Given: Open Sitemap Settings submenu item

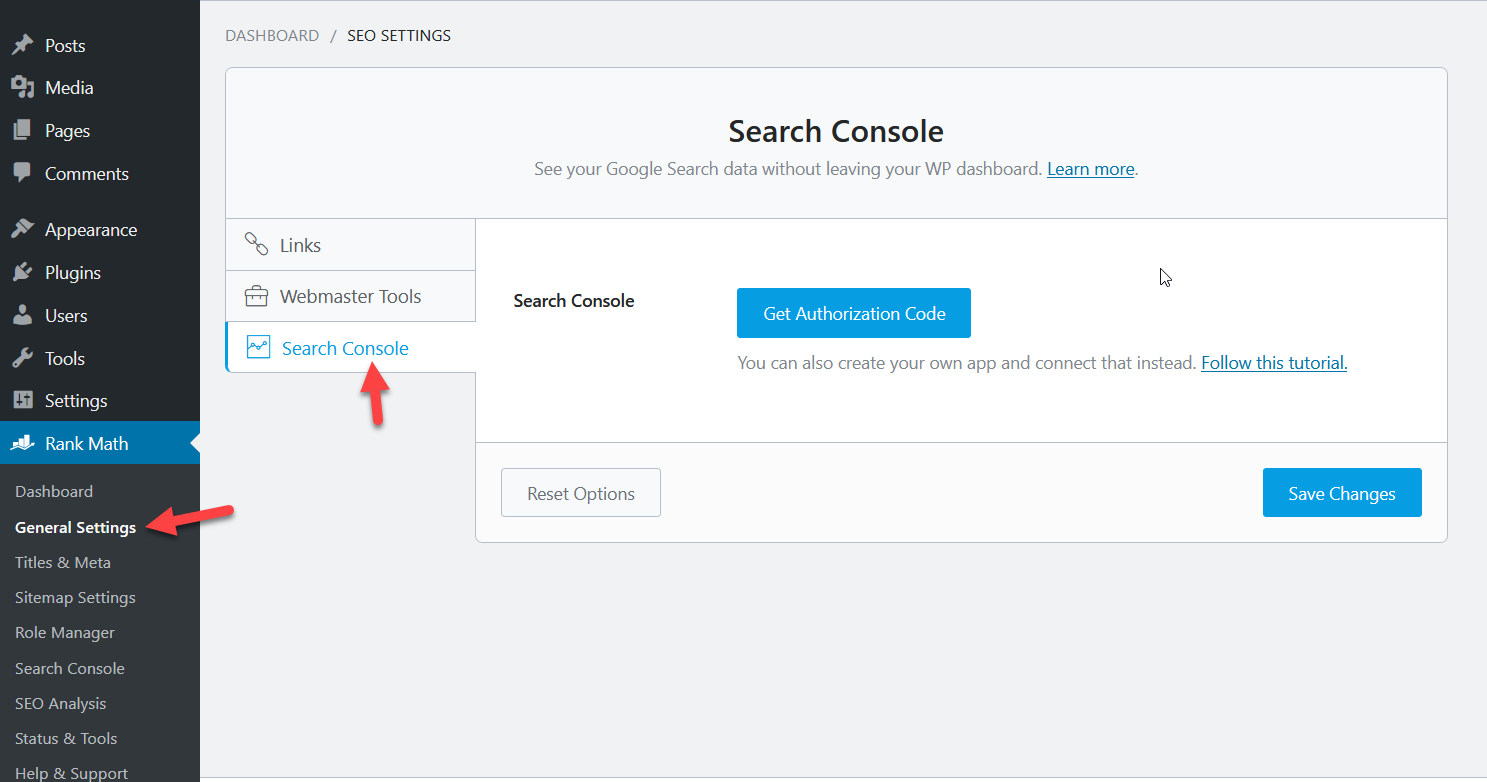Looking at the screenshot, I should point(75,597).
